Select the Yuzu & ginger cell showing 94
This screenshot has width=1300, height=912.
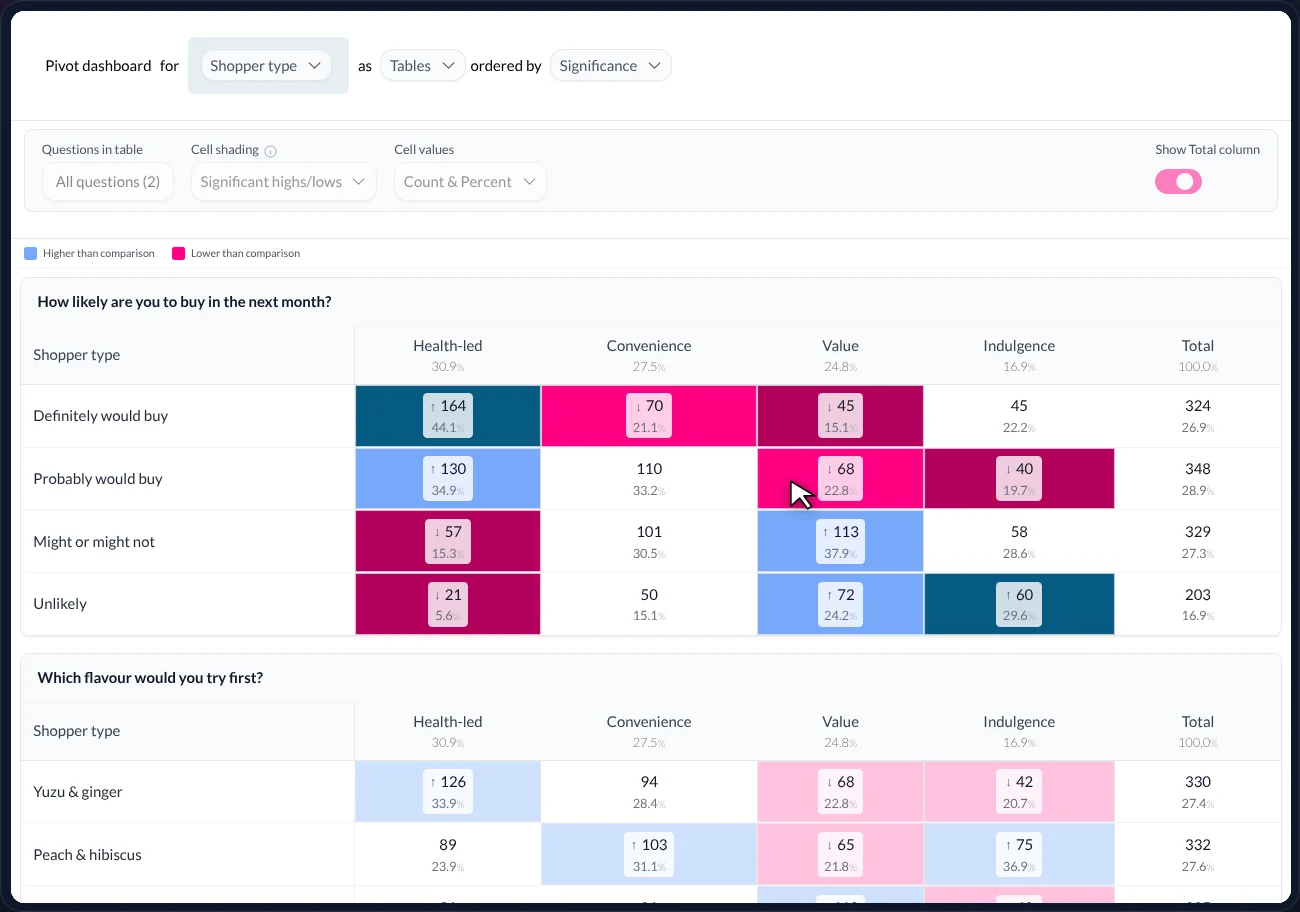649,792
